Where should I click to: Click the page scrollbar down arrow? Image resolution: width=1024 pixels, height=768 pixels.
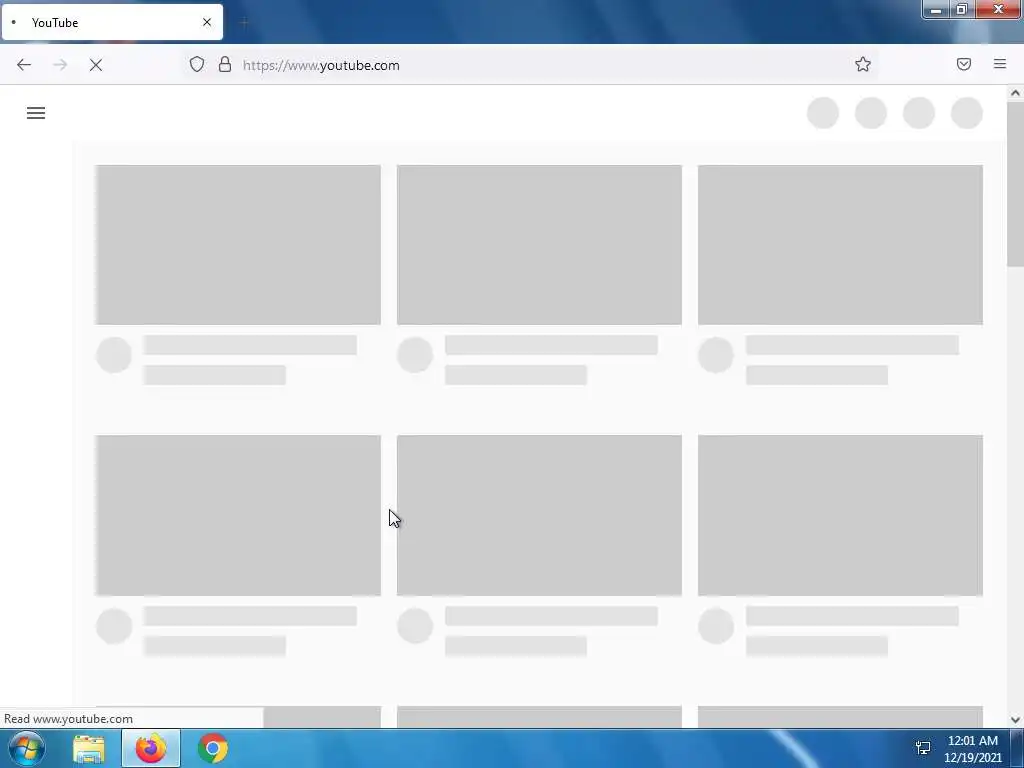1015,720
